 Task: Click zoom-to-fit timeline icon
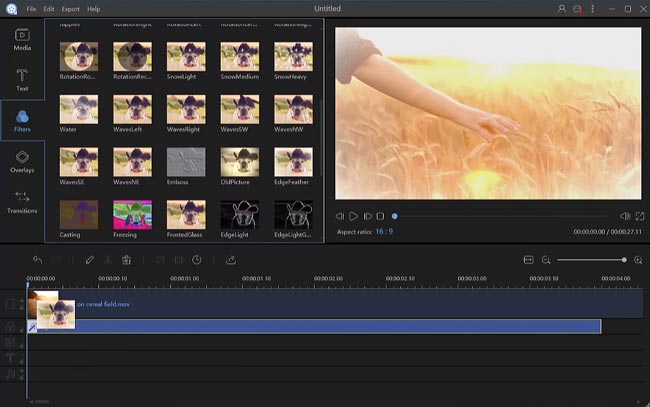pyautogui.click(x=529, y=260)
